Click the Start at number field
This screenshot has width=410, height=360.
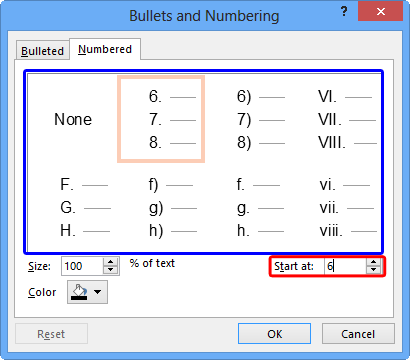[x=345, y=266]
